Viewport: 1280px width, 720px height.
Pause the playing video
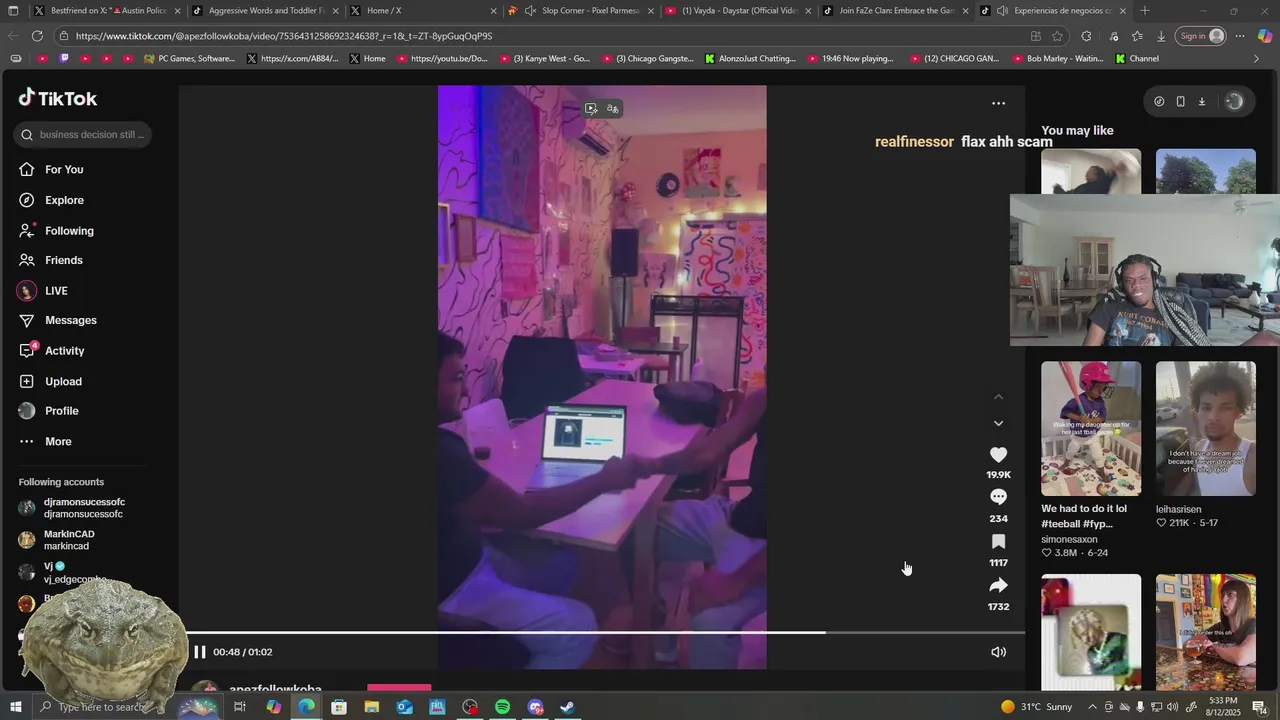click(x=200, y=652)
